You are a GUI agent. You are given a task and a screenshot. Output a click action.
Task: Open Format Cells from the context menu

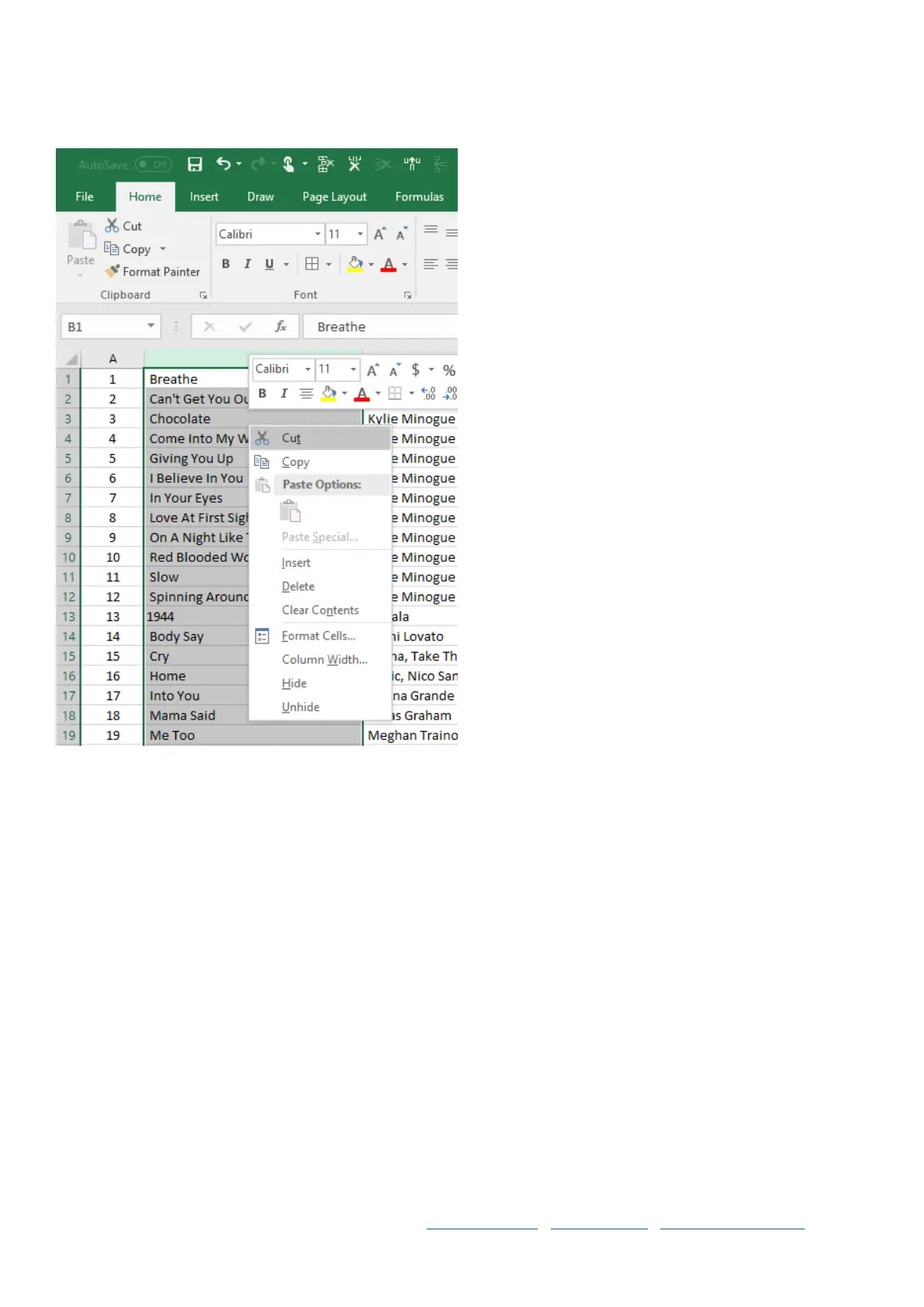[x=321, y=636]
